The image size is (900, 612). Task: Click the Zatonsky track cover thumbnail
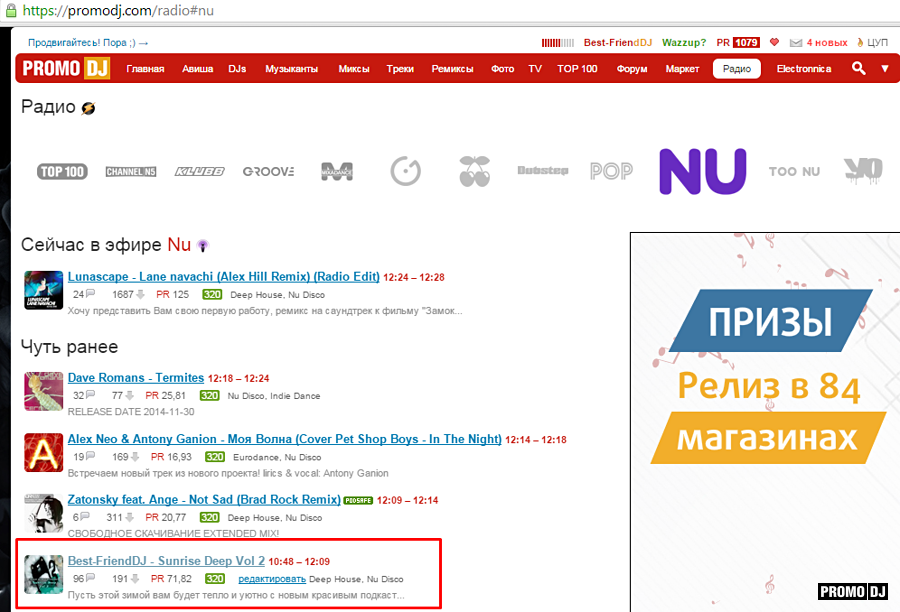click(43, 512)
